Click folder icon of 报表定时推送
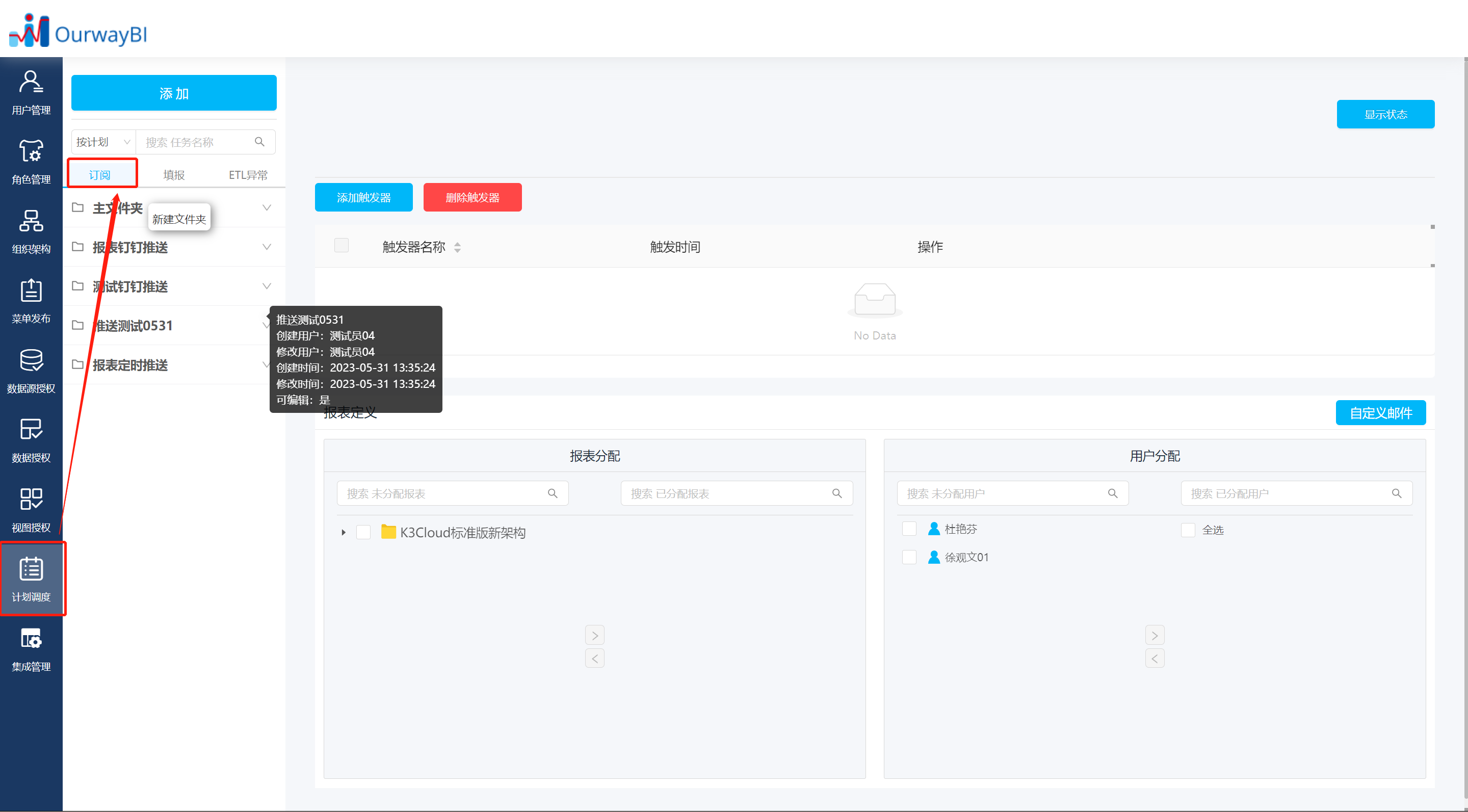 click(x=78, y=364)
